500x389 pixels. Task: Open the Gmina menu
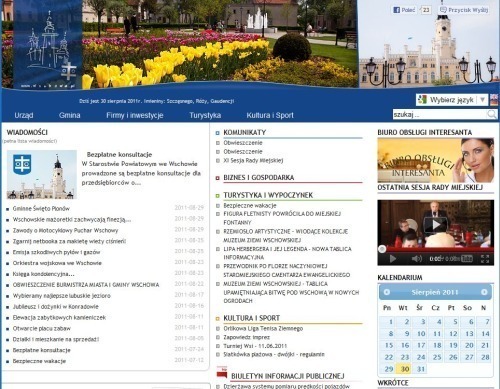69,115
